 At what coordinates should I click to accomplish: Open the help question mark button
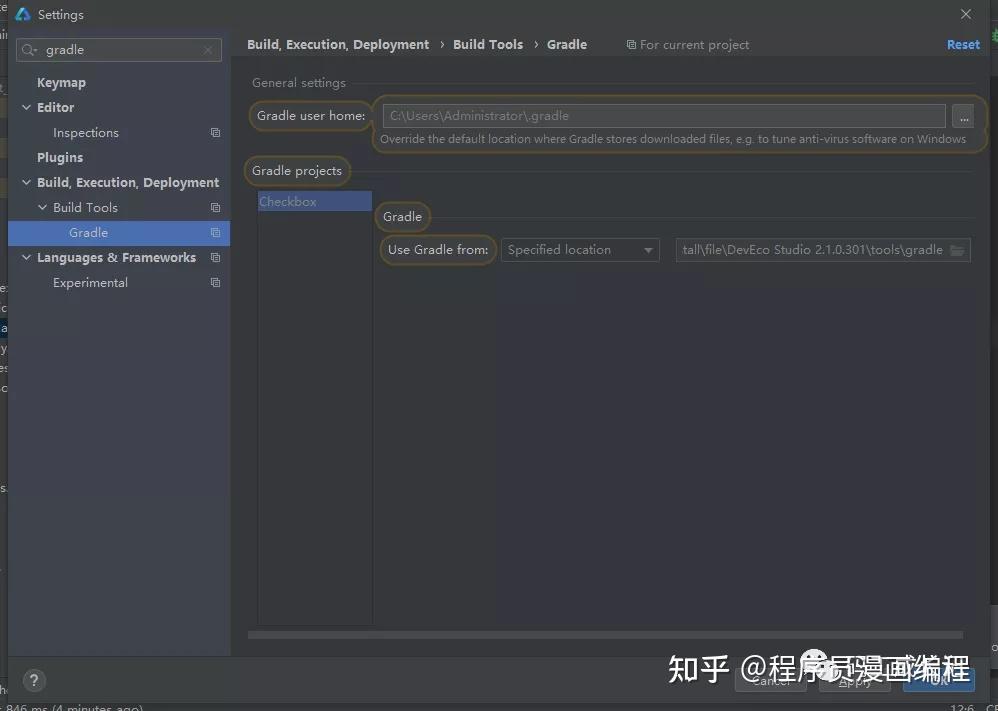(x=34, y=680)
